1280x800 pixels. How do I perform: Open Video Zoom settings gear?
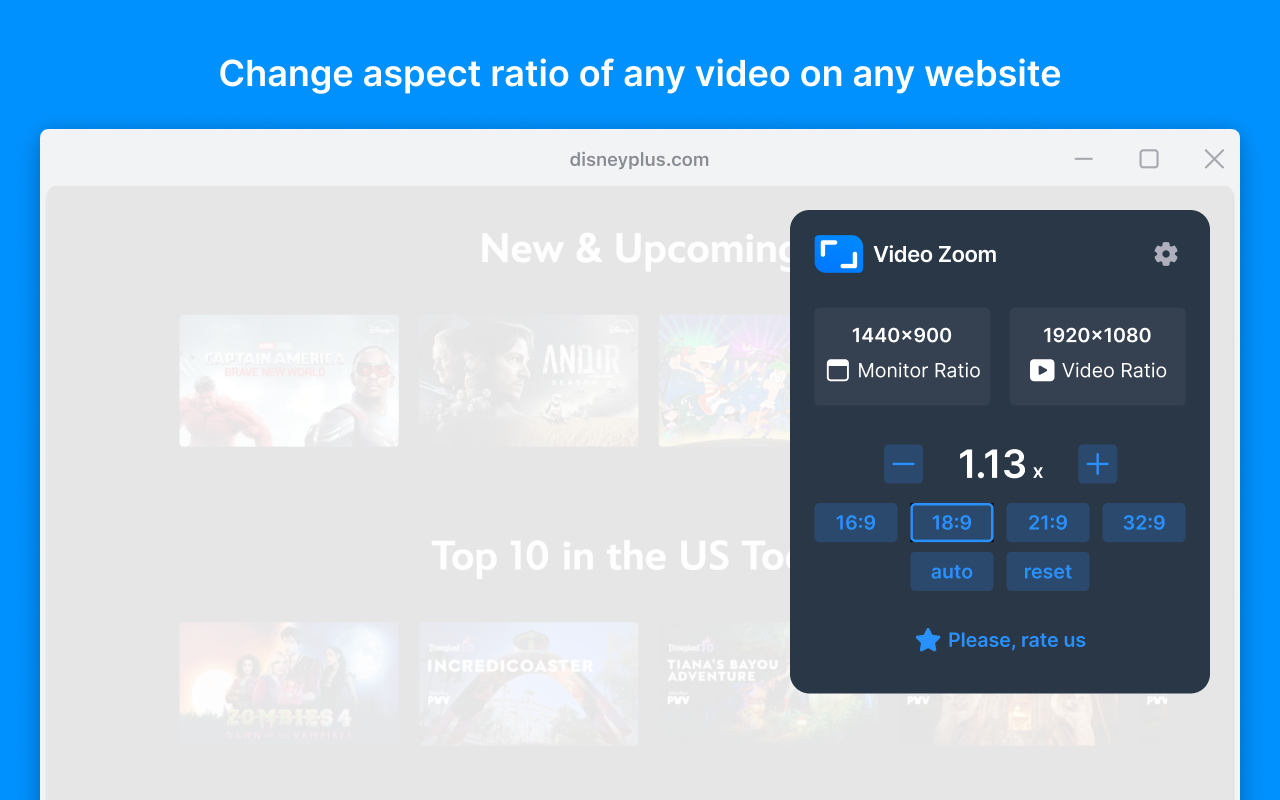pyautogui.click(x=1166, y=254)
